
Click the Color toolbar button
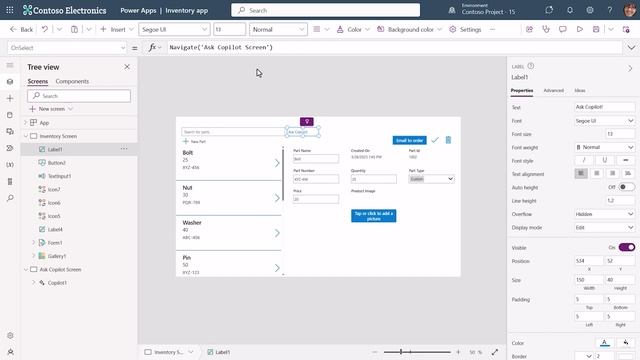(x=353, y=29)
